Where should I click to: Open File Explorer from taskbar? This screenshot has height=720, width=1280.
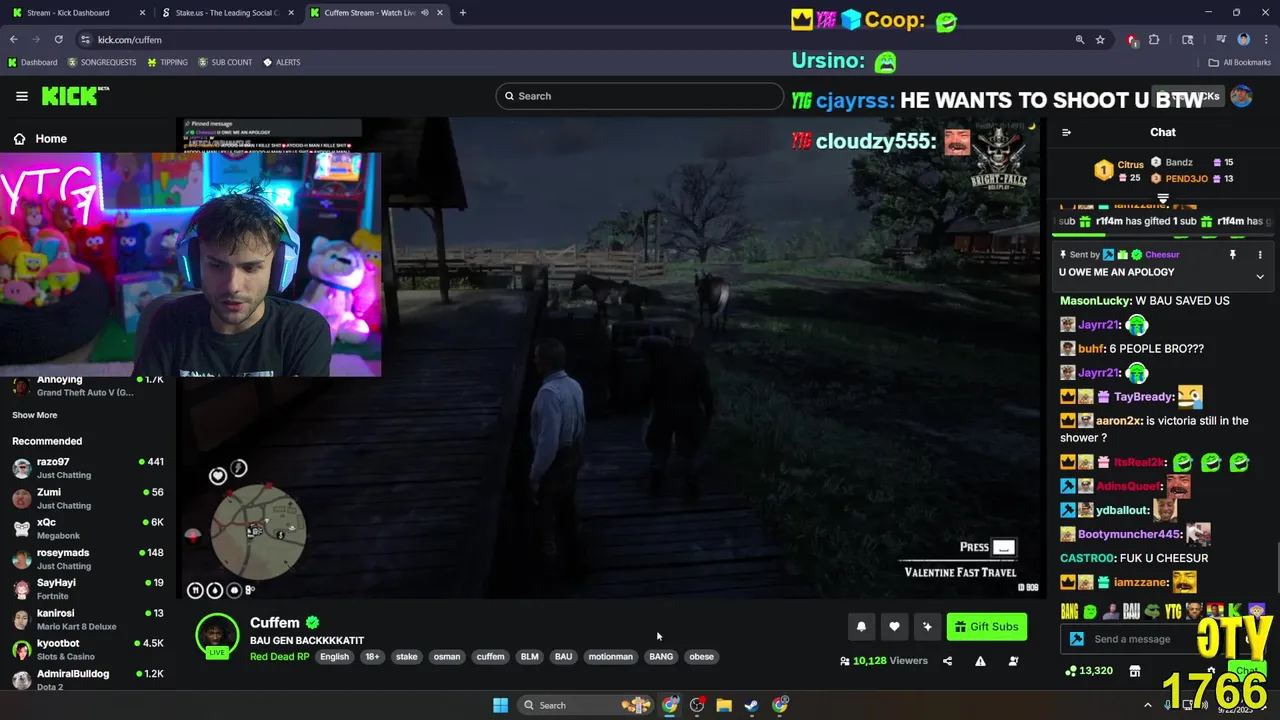(724, 705)
